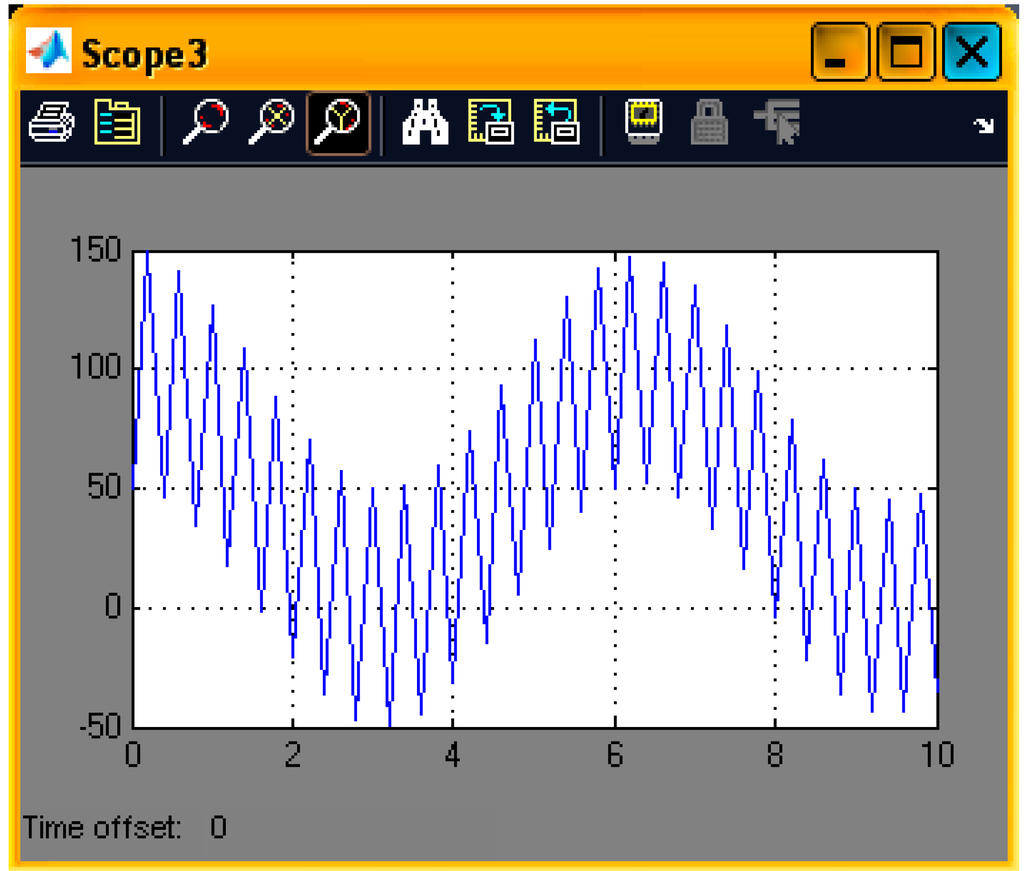The height and width of the screenshot is (871, 1024).
Task: Autoscale the plot with binoculars icon
Action: click(425, 124)
